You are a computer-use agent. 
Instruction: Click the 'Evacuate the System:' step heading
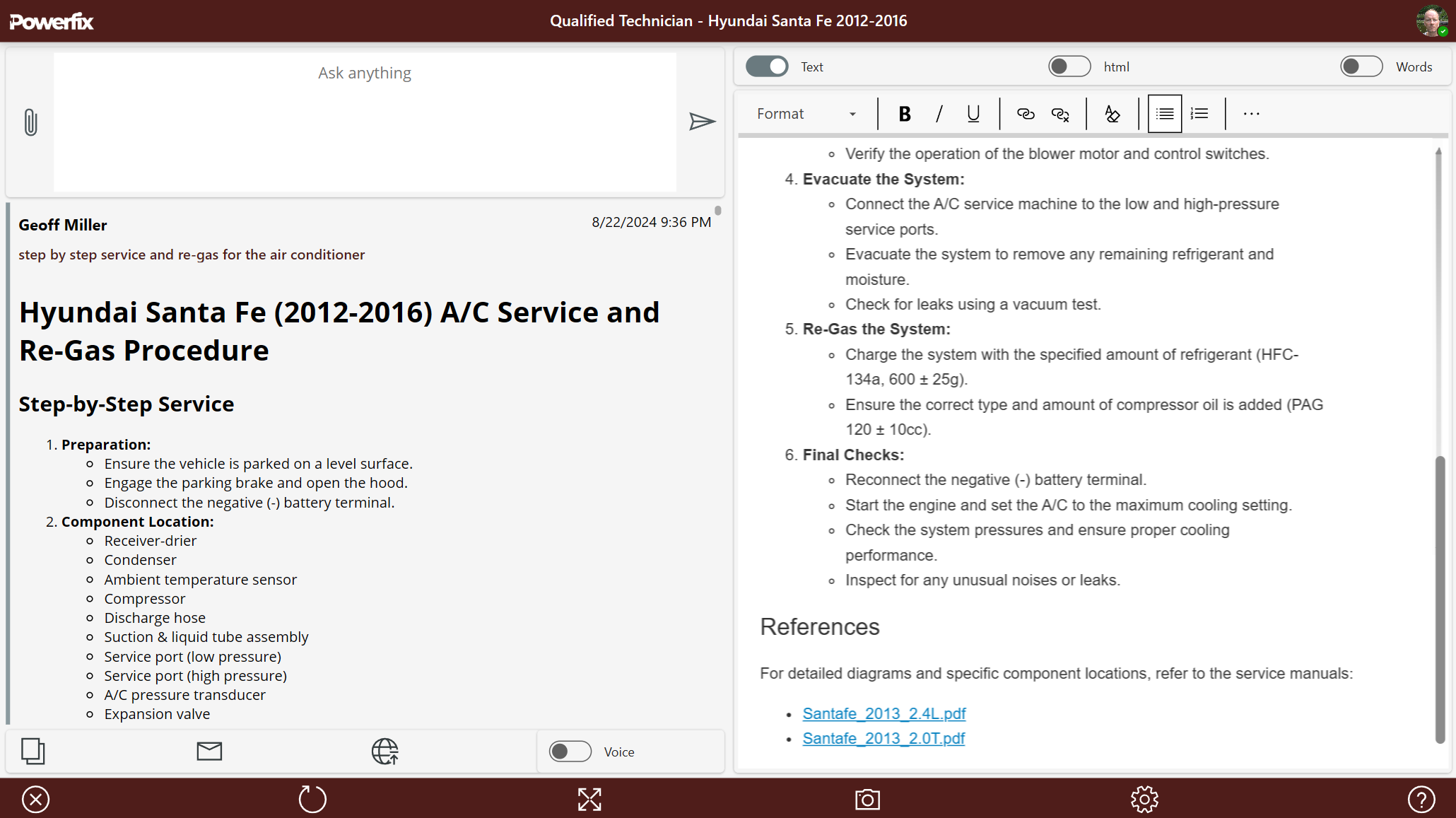(x=883, y=180)
